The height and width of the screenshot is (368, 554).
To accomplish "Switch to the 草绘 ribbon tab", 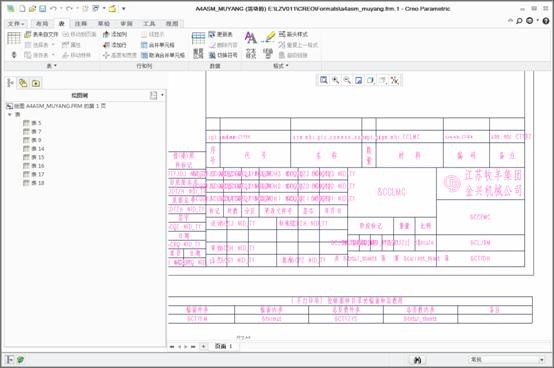I will pyautogui.click(x=104, y=24).
